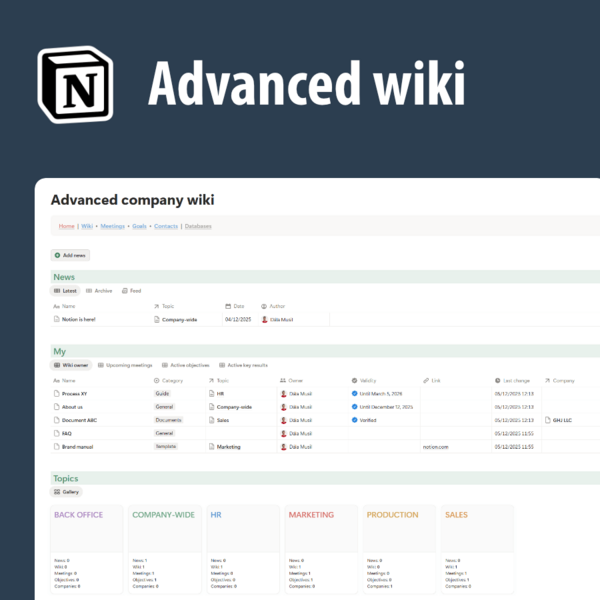Open the HR topic card
Viewport: 600px width, 600px height.
point(243,549)
